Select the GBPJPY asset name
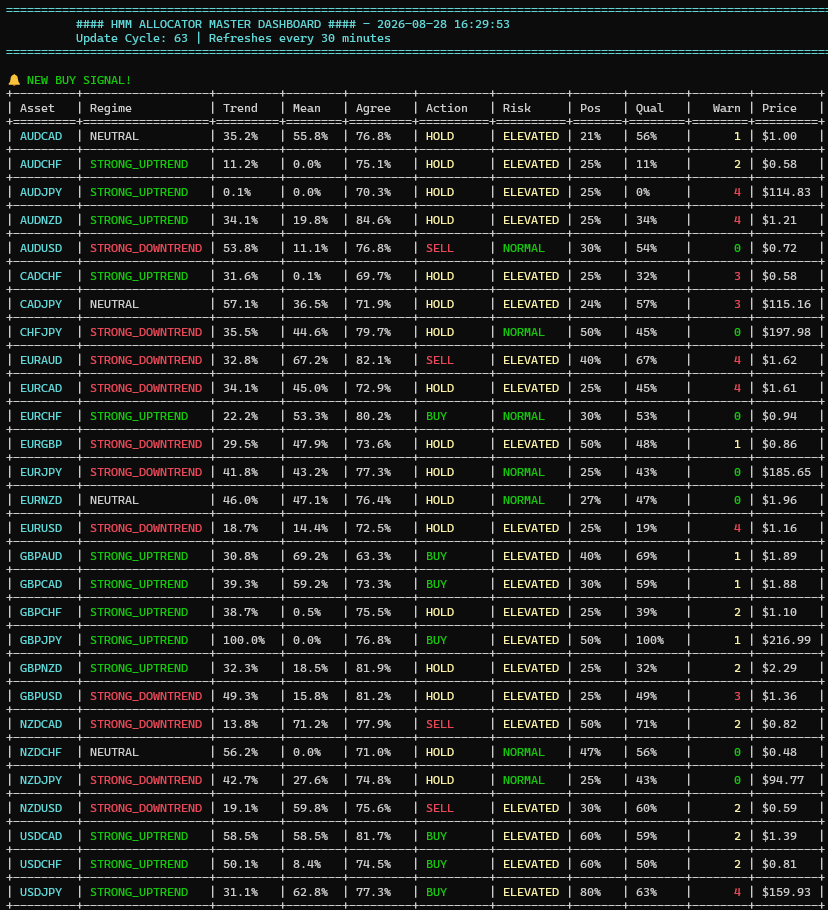The image size is (828, 910). (41, 640)
